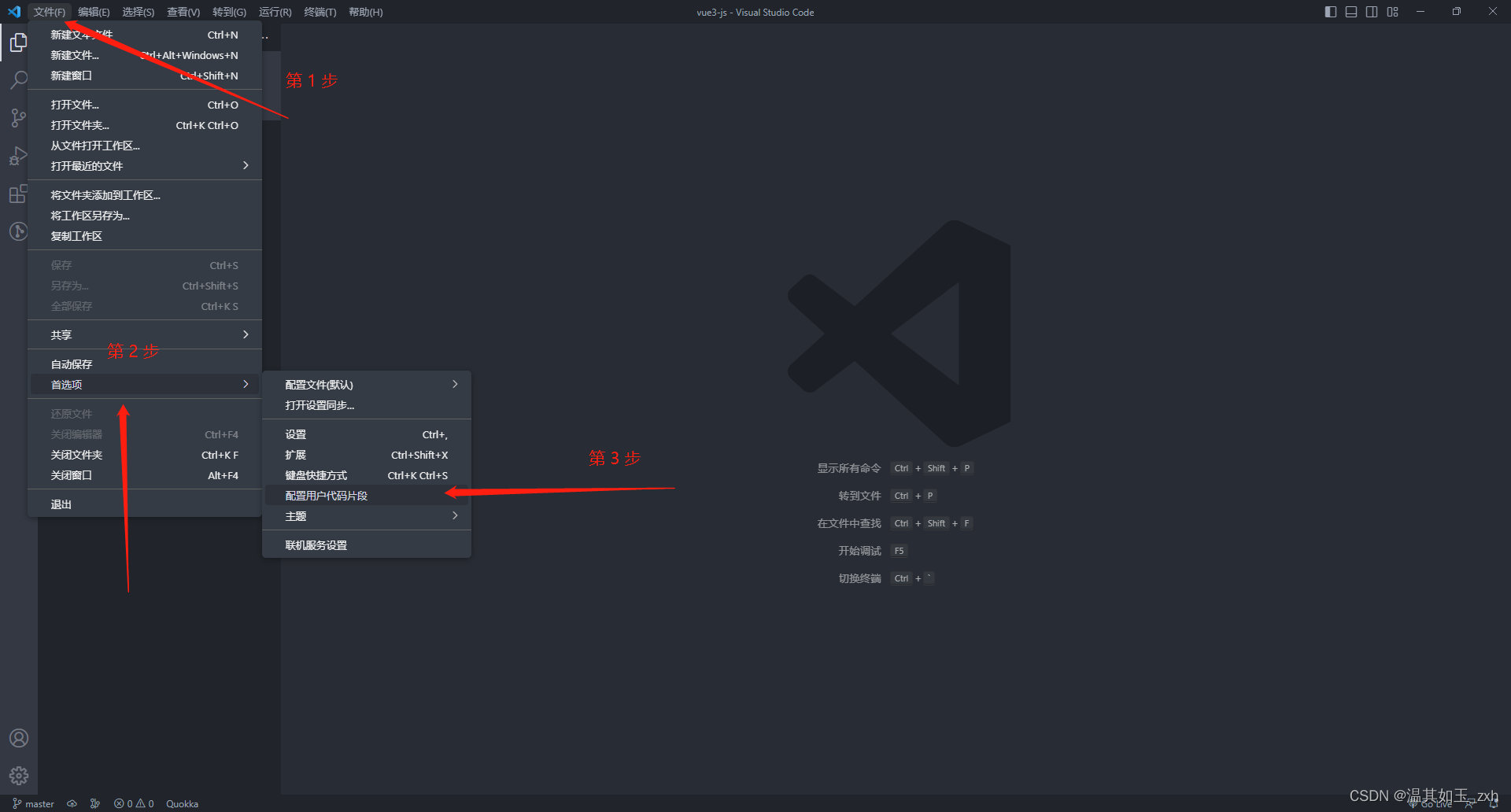Screen dimensions: 1511x812
Task: Select 关闭文件夹 menu entry
Action: 145,455
